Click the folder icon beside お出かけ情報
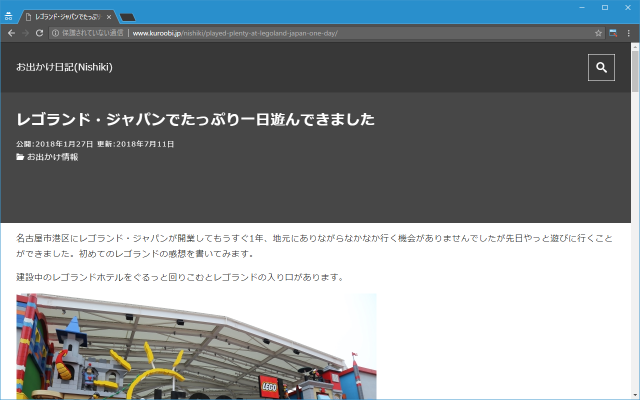The width and height of the screenshot is (640, 400). [x=20, y=157]
